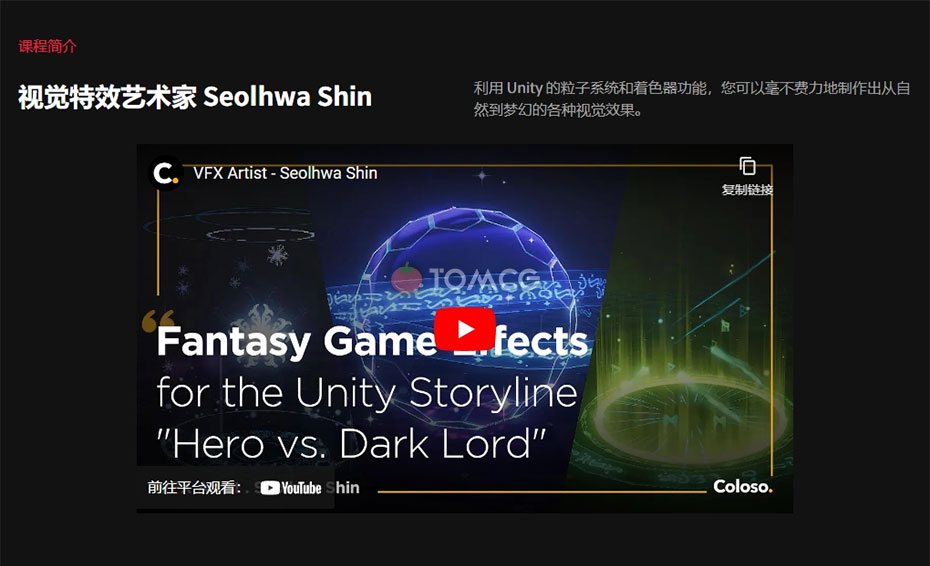Open the YouTube logo link
The height and width of the screenshot is (566, 930).
[x=291, y=488]
